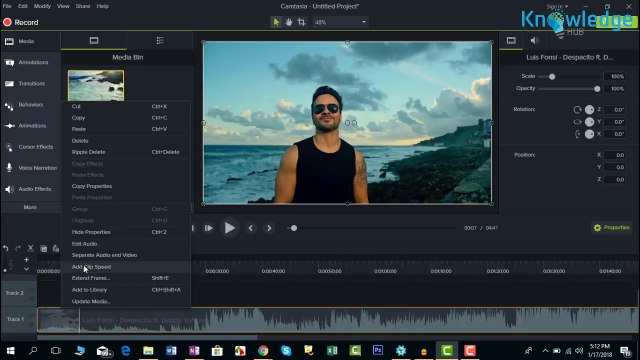Choose Ripple Delete from context menu

(x=126, y=152)
